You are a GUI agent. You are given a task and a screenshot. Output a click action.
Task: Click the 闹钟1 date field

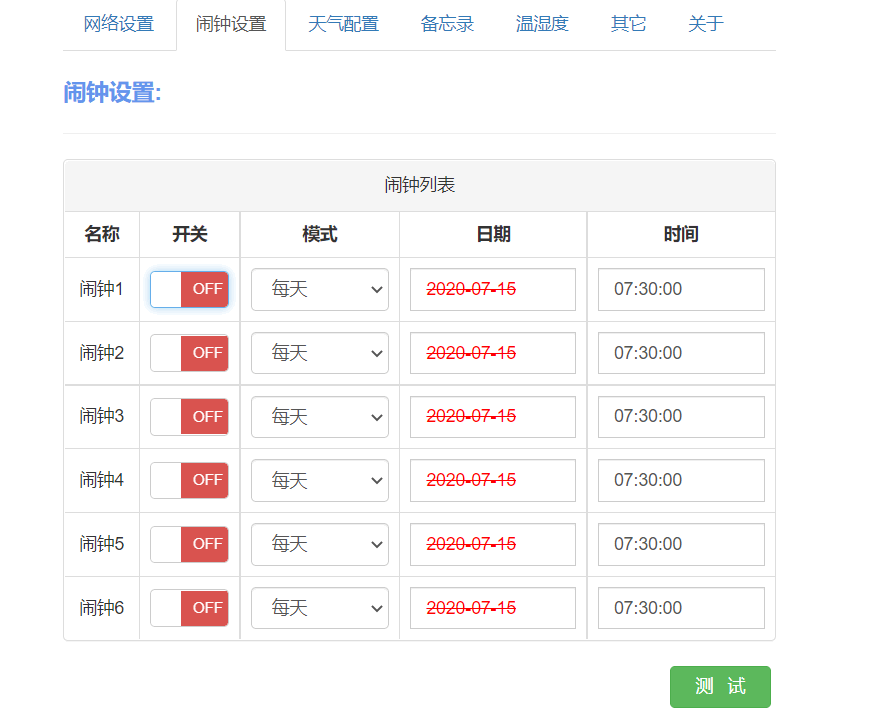pyautogui.click(x=493, y=289)
